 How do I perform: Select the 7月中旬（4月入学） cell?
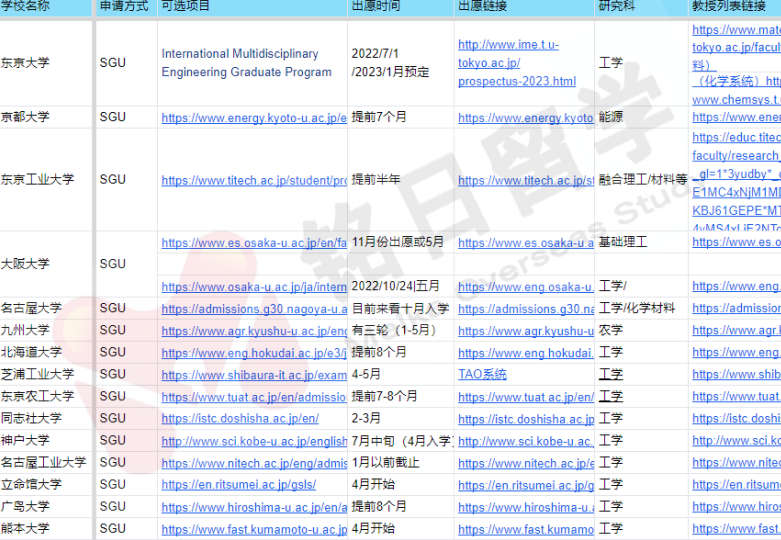[400, 440]
